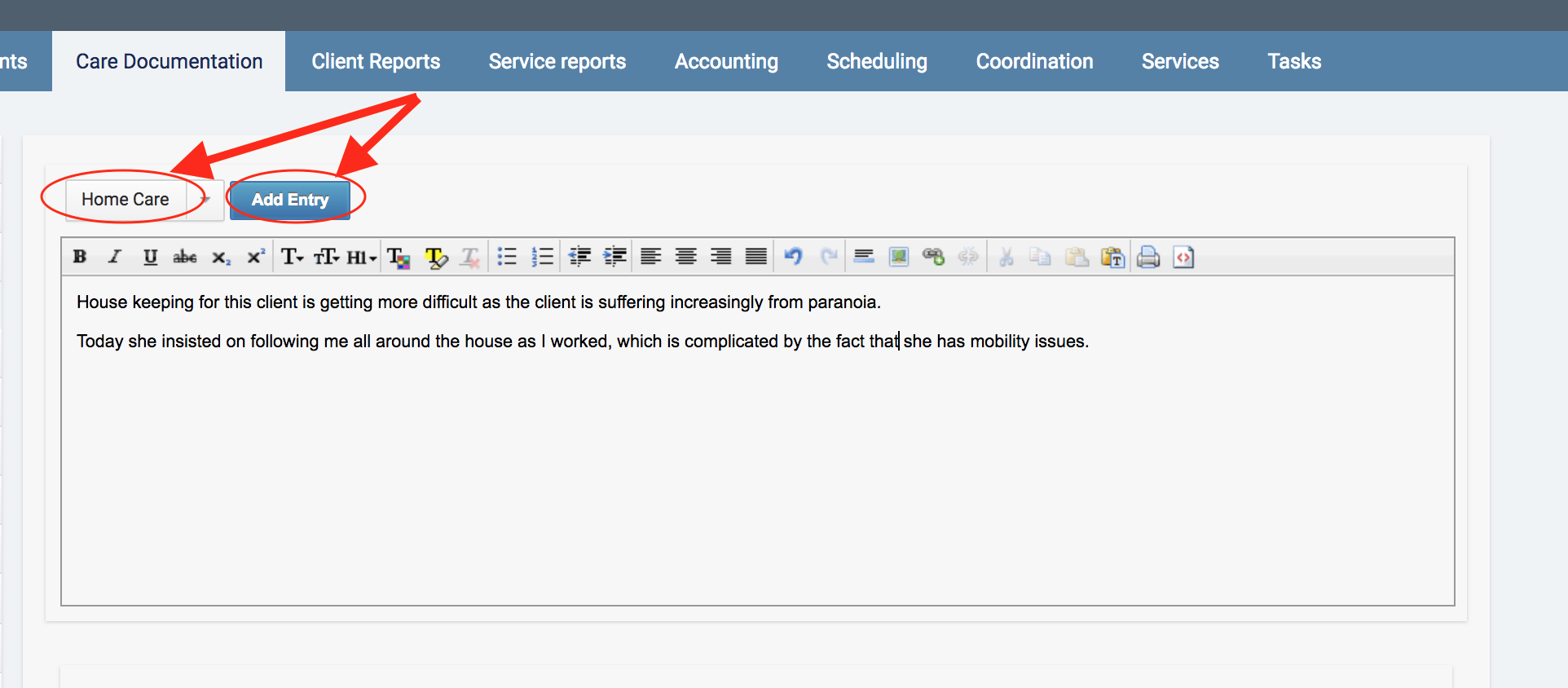1568x688 pixels.
Task: Open the H1 heading format dropdown
Action: [362, 257]
